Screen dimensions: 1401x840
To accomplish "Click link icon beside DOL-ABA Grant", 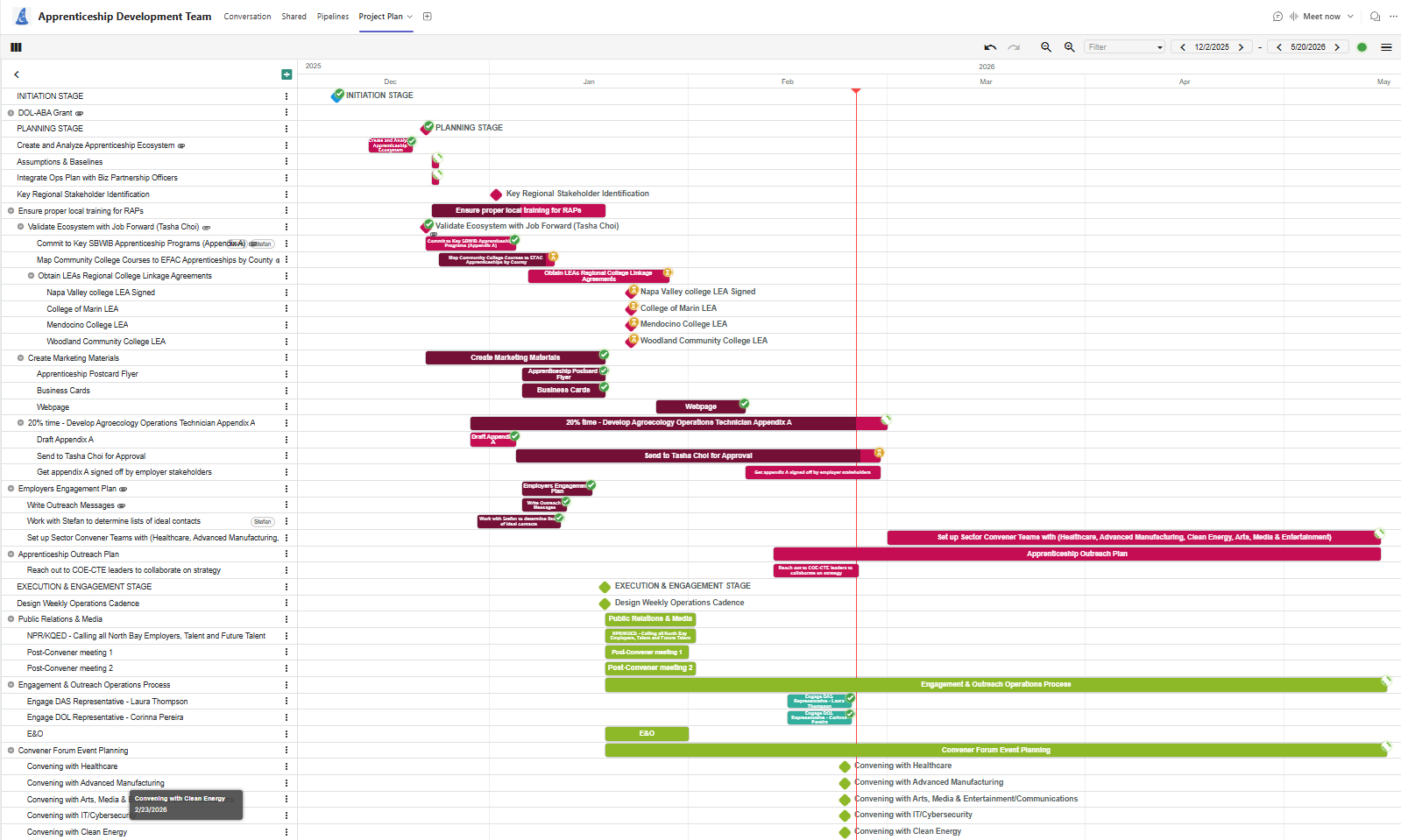I will click(x=79, y=113).
